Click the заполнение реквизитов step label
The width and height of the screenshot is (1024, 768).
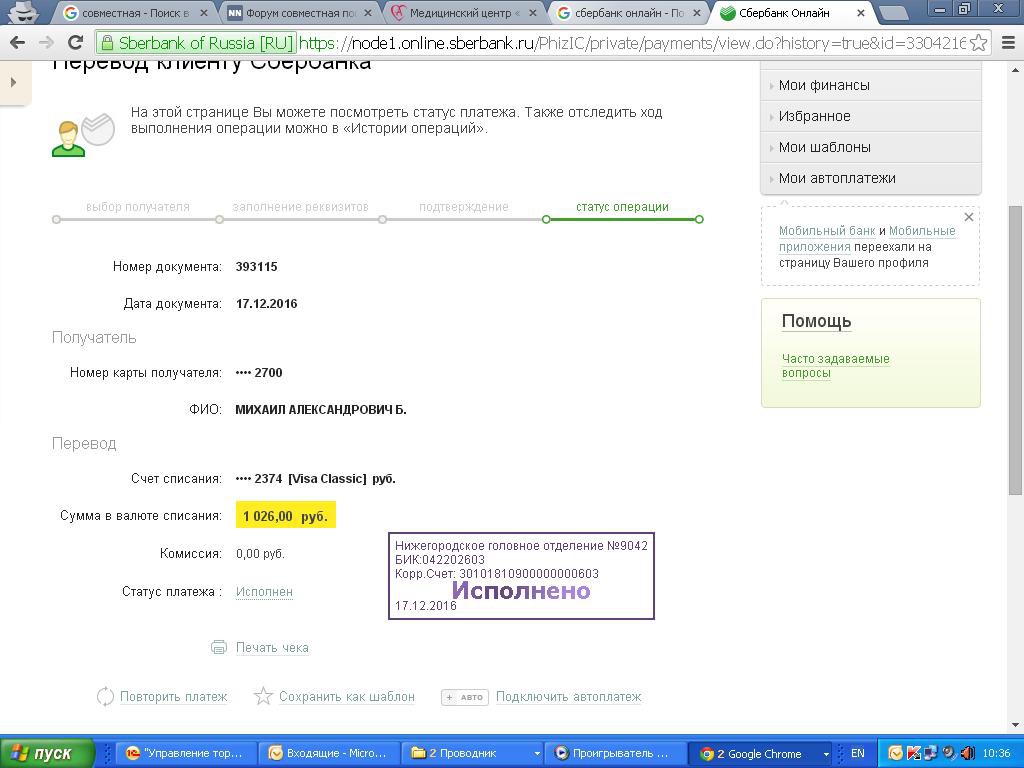[300, 207]
